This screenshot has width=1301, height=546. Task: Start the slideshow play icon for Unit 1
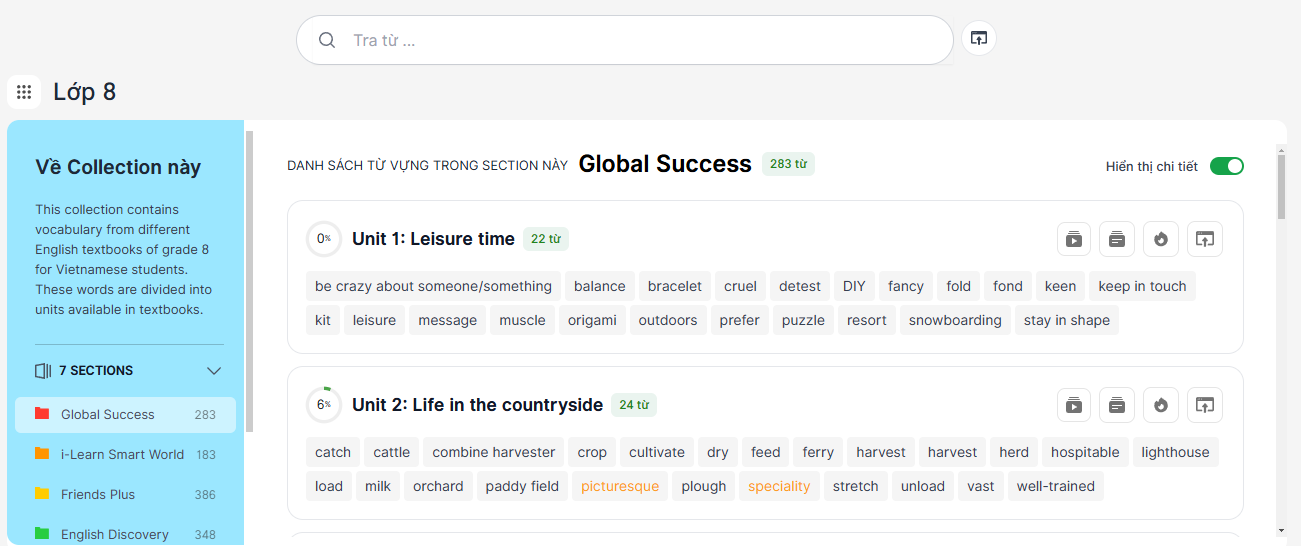click(1074, 239)
